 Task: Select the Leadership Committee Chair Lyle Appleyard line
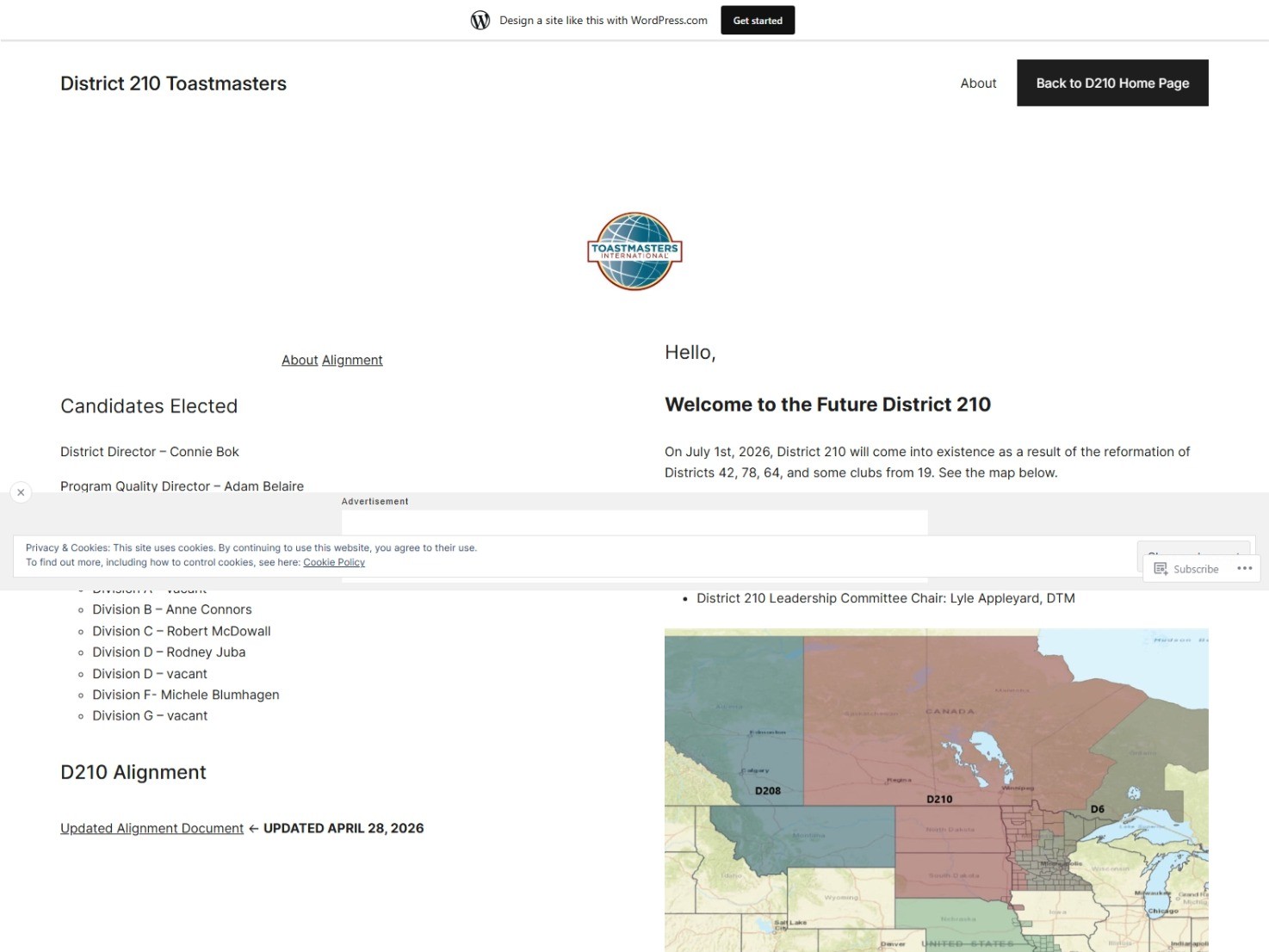tap(886, 598)
